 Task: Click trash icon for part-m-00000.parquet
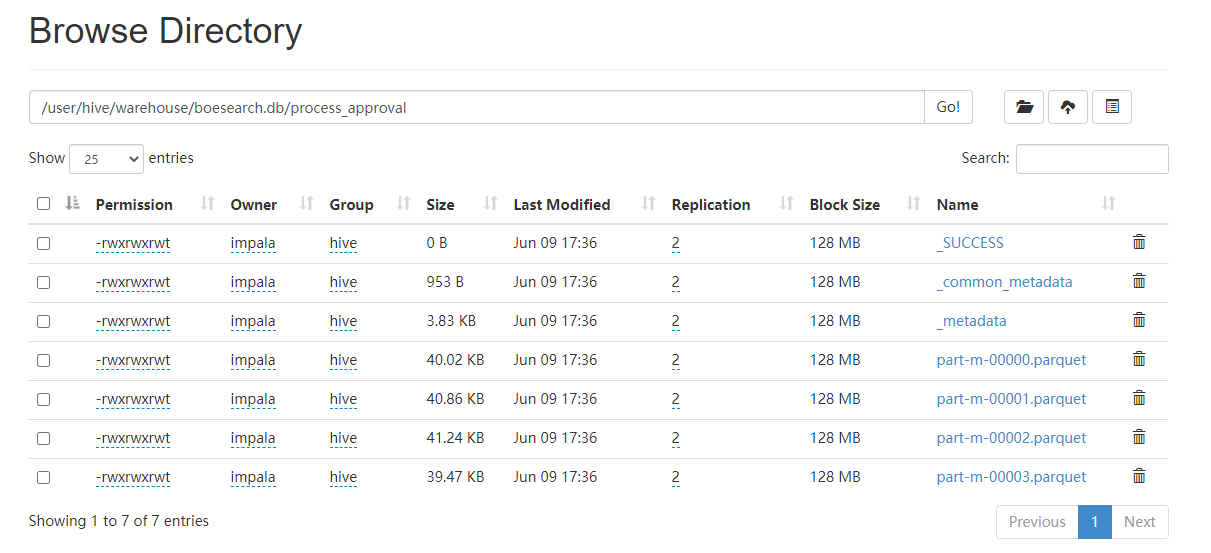[1139, 359]
